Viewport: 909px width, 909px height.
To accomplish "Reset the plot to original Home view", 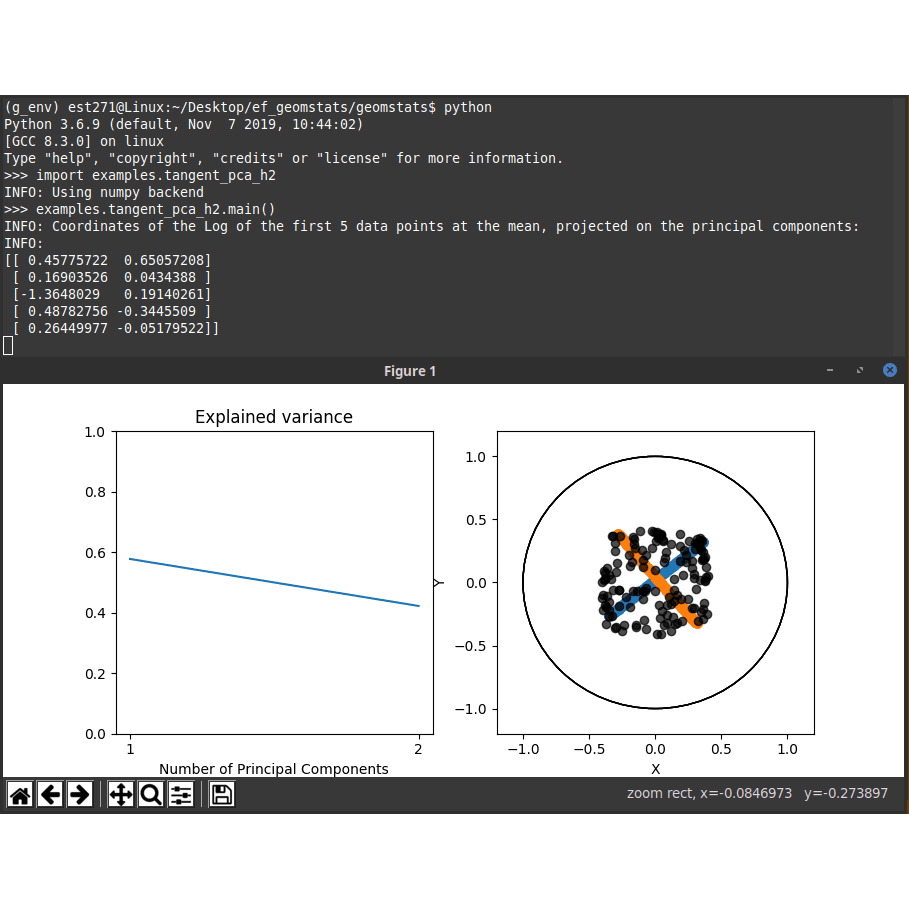I will point(20,795).
